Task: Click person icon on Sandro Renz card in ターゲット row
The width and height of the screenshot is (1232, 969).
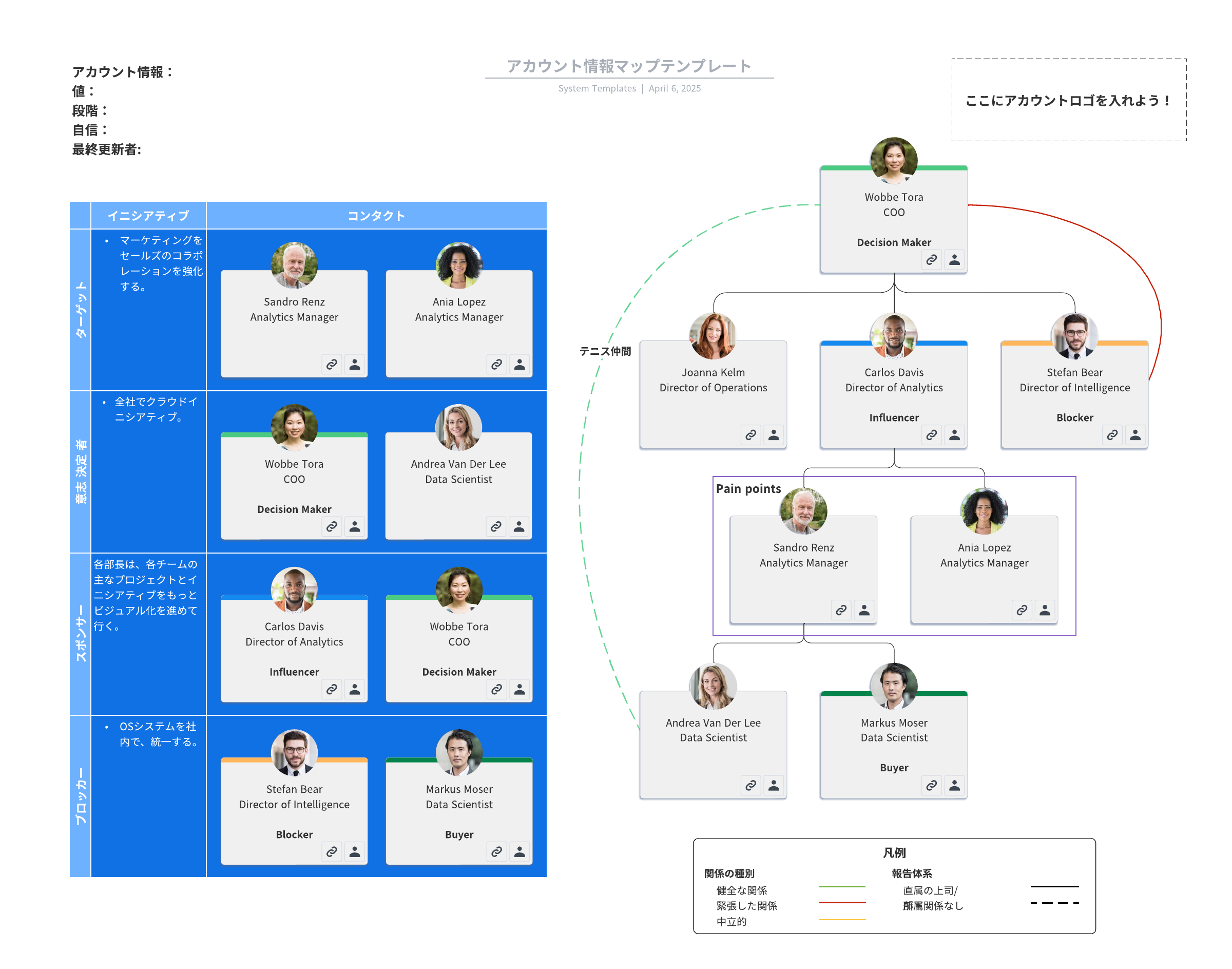Action: coord(355,364)
